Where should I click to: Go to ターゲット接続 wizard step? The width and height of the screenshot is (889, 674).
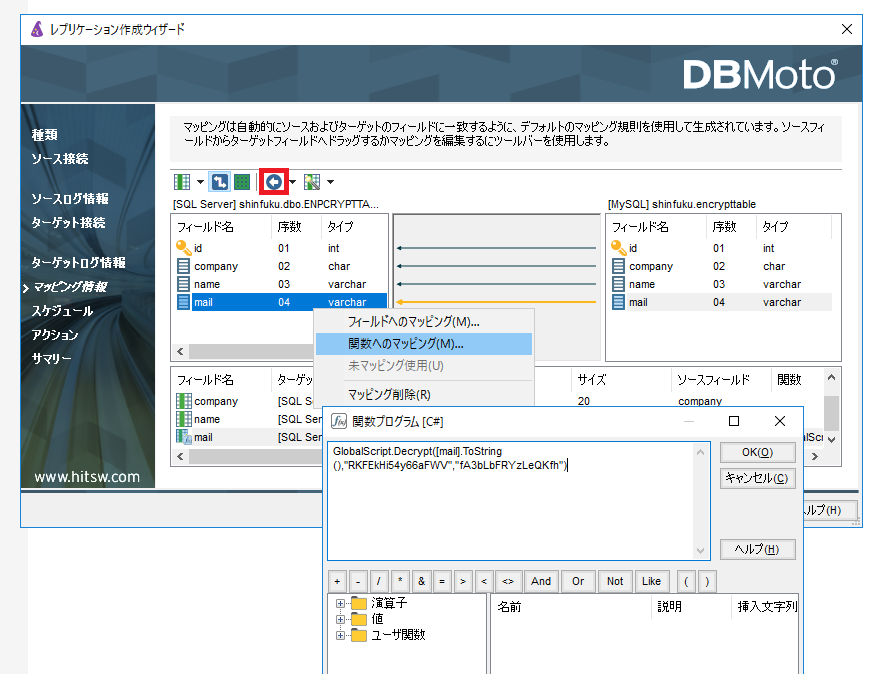tap(68, 223)
